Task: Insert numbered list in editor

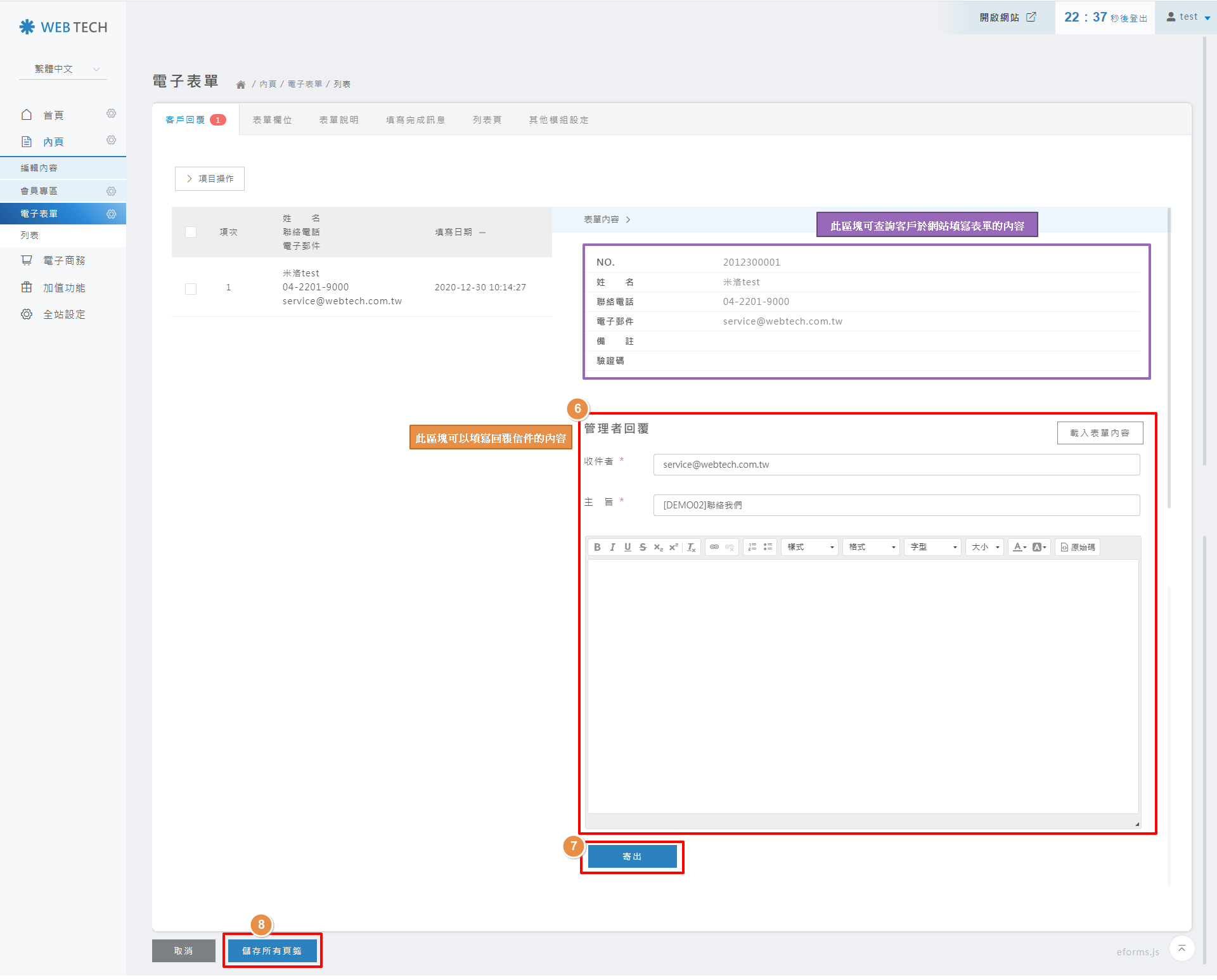Action: coord(752,547)
